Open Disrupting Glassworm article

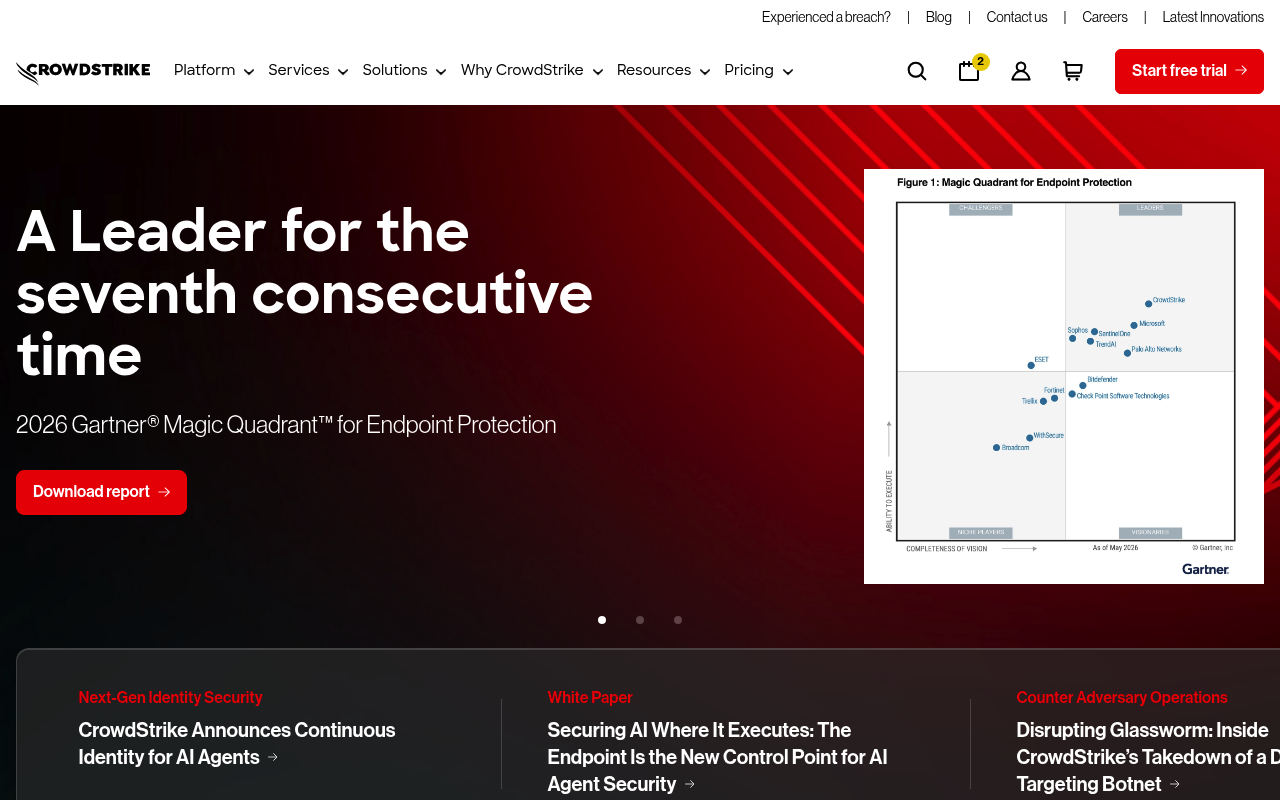(x=1148, y=757)
